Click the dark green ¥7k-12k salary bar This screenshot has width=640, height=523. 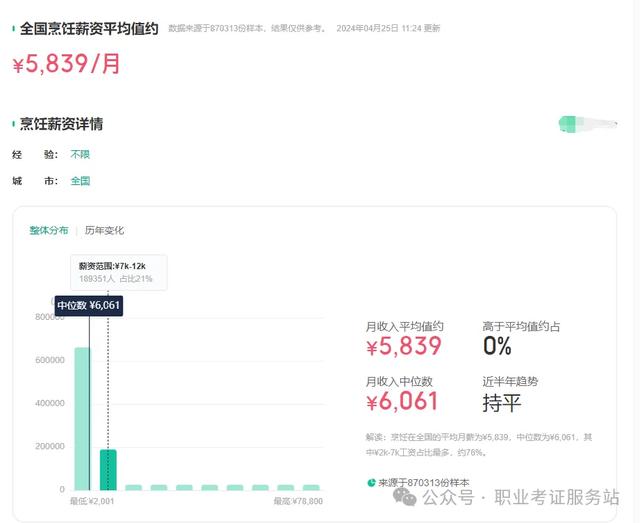(x=108, y=470)
